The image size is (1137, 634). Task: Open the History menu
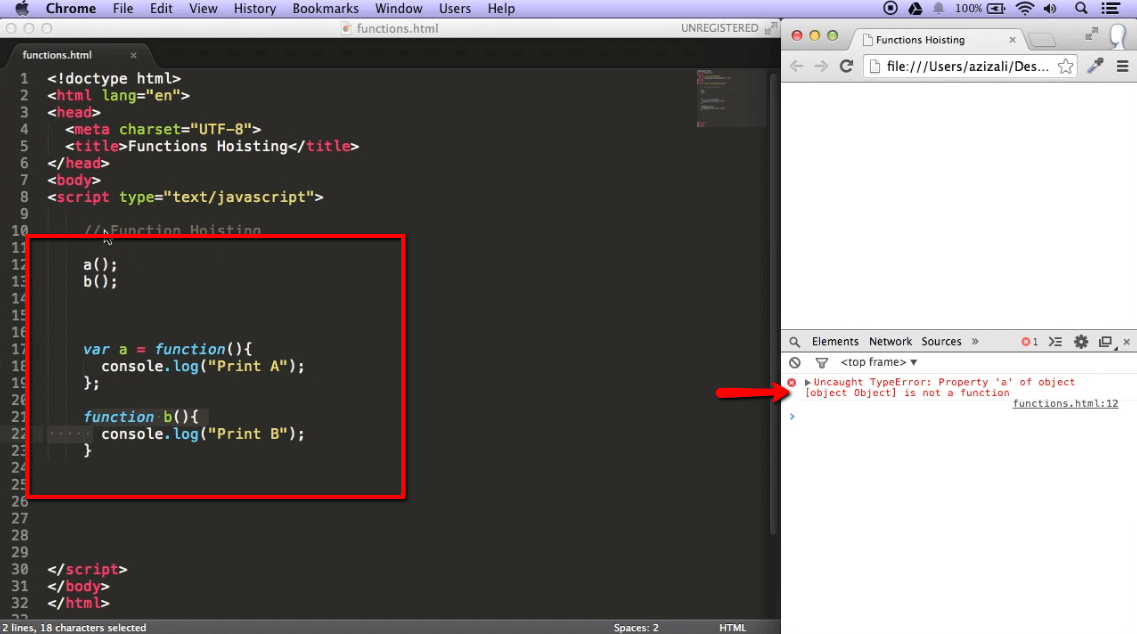(x=254, y=8)
